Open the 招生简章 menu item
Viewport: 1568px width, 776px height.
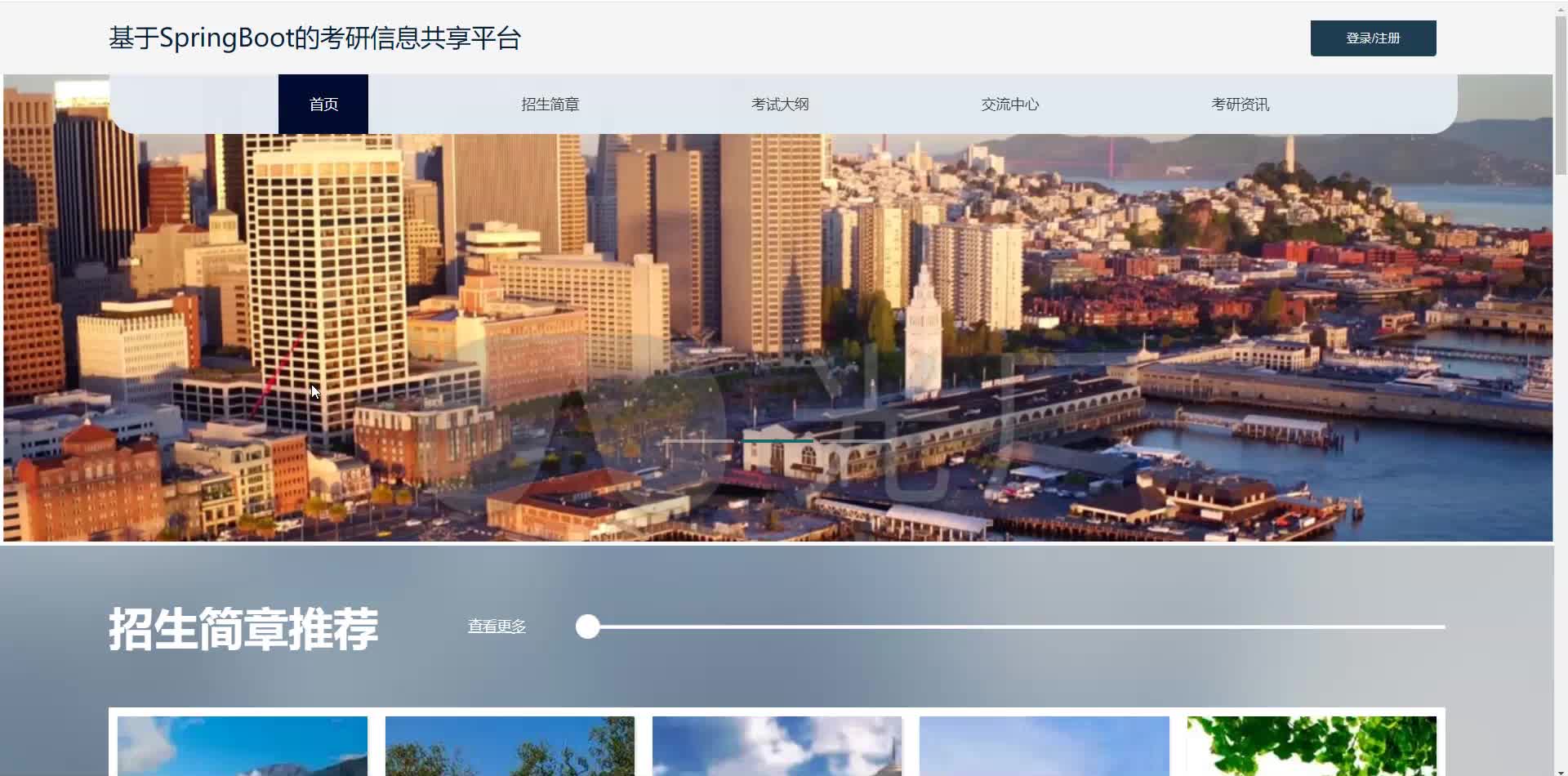coord(550,104)
